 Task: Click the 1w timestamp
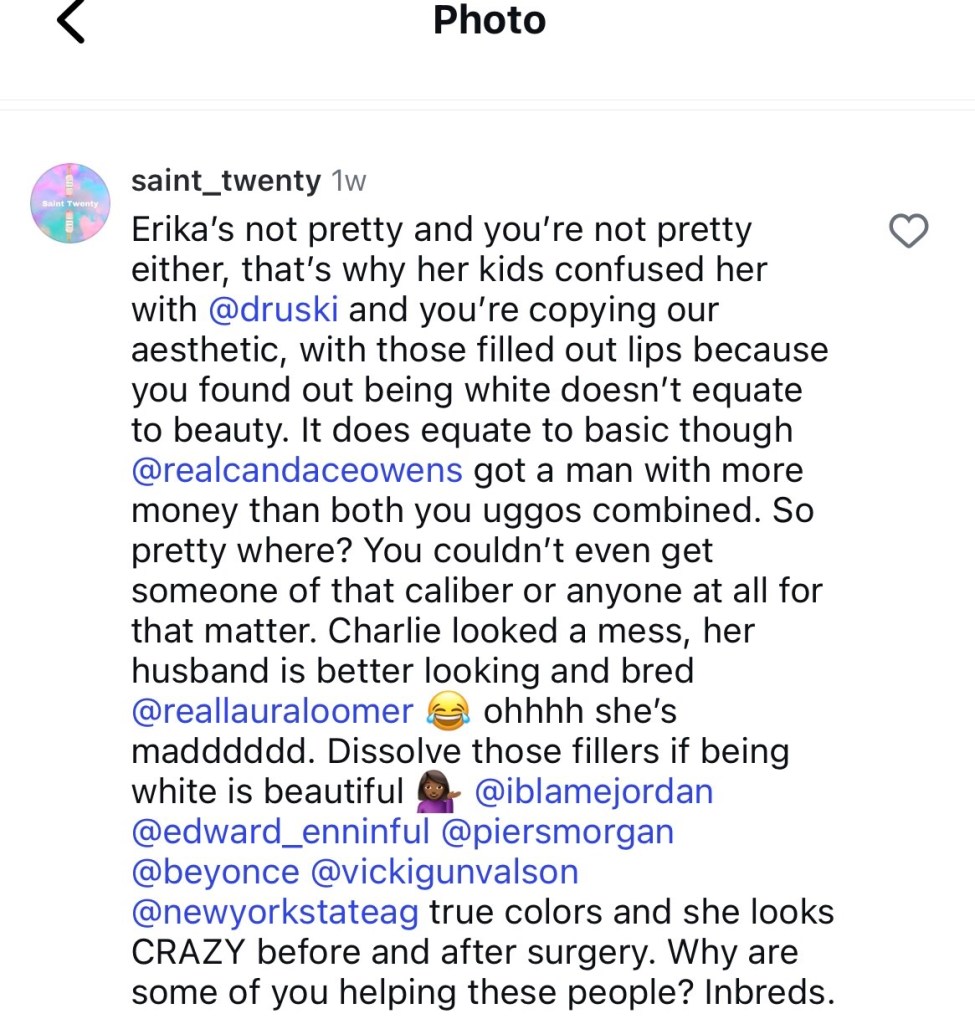[349, 181]
